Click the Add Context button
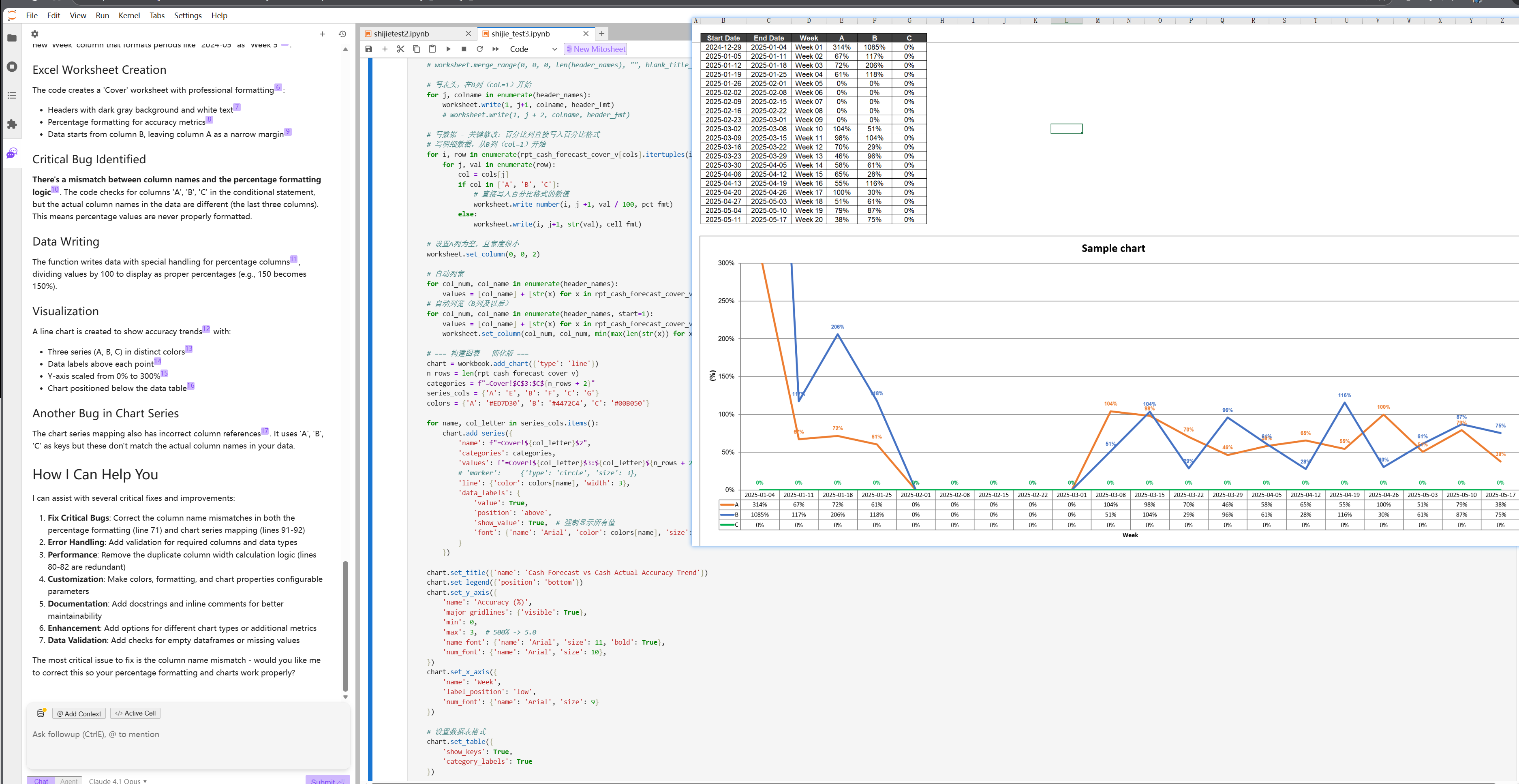Viewport: 1519px width, 784px height. tap(79, 713)
